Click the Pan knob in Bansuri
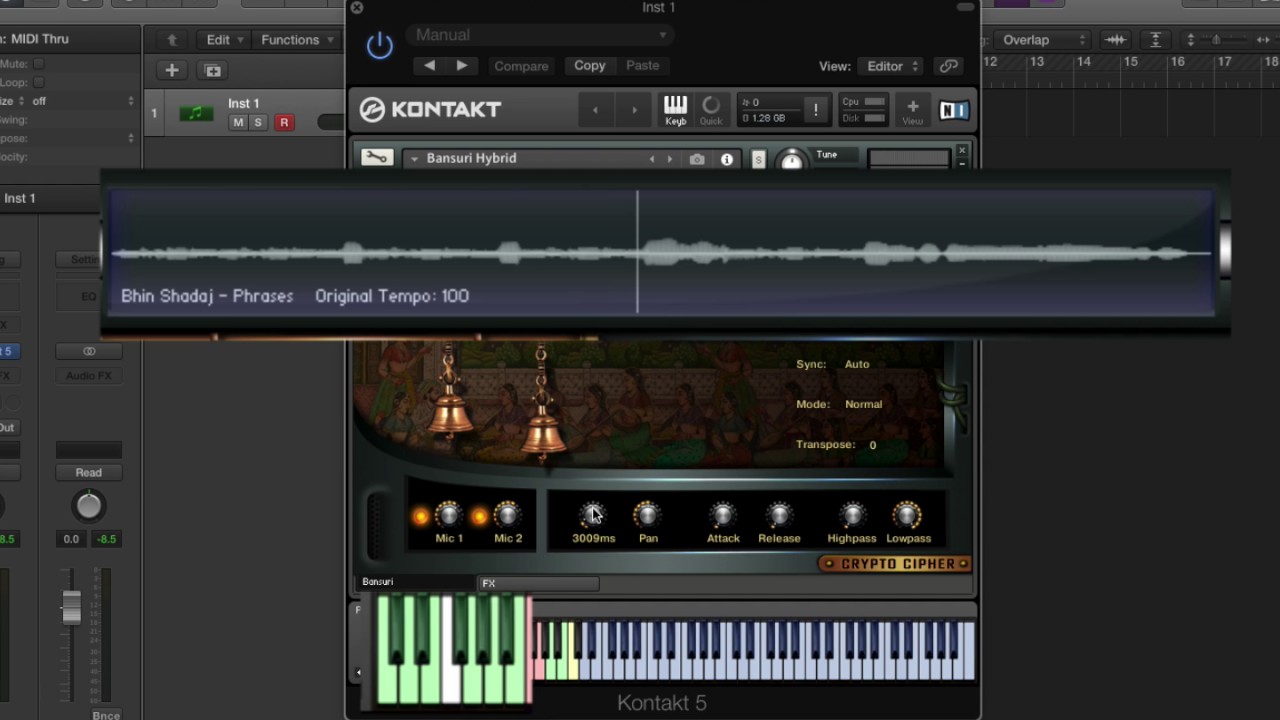Image resolution: width=1280 pixels, height=720 pixels. [648, 515]
